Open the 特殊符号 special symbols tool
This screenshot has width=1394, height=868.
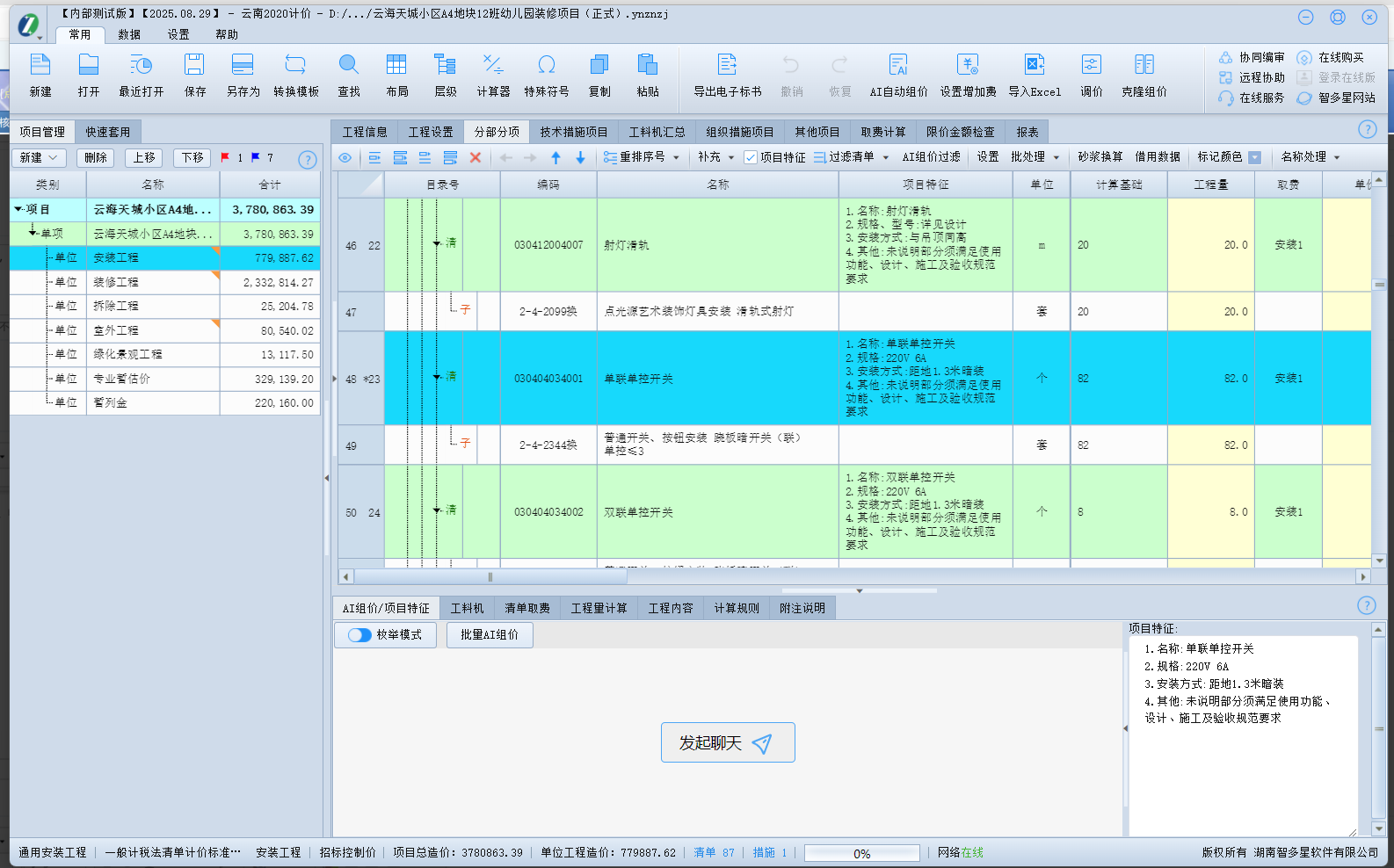(x=546, y=66)
